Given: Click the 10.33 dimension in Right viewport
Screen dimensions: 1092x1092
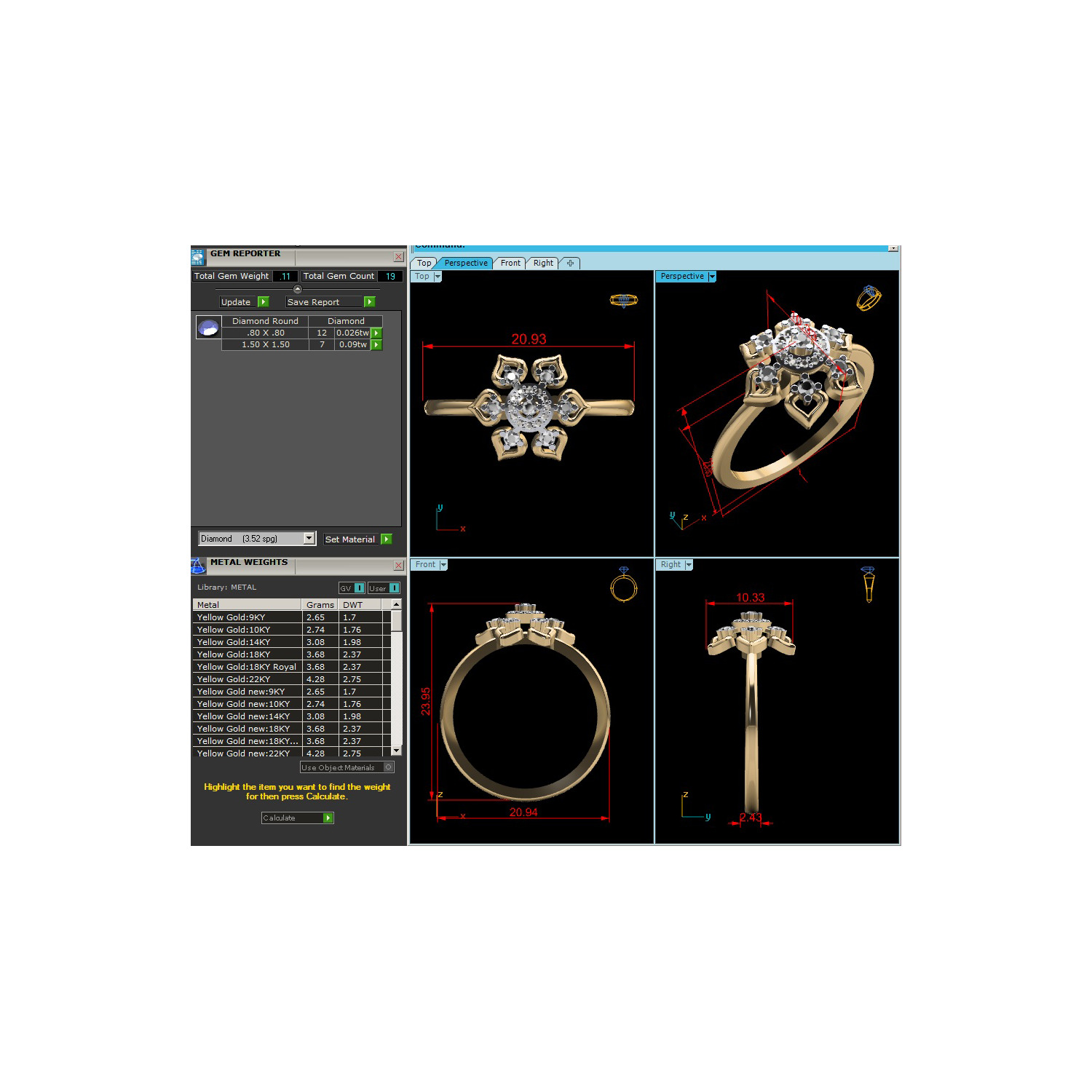Looking at the screenshot, I should [x=750, y=598].
